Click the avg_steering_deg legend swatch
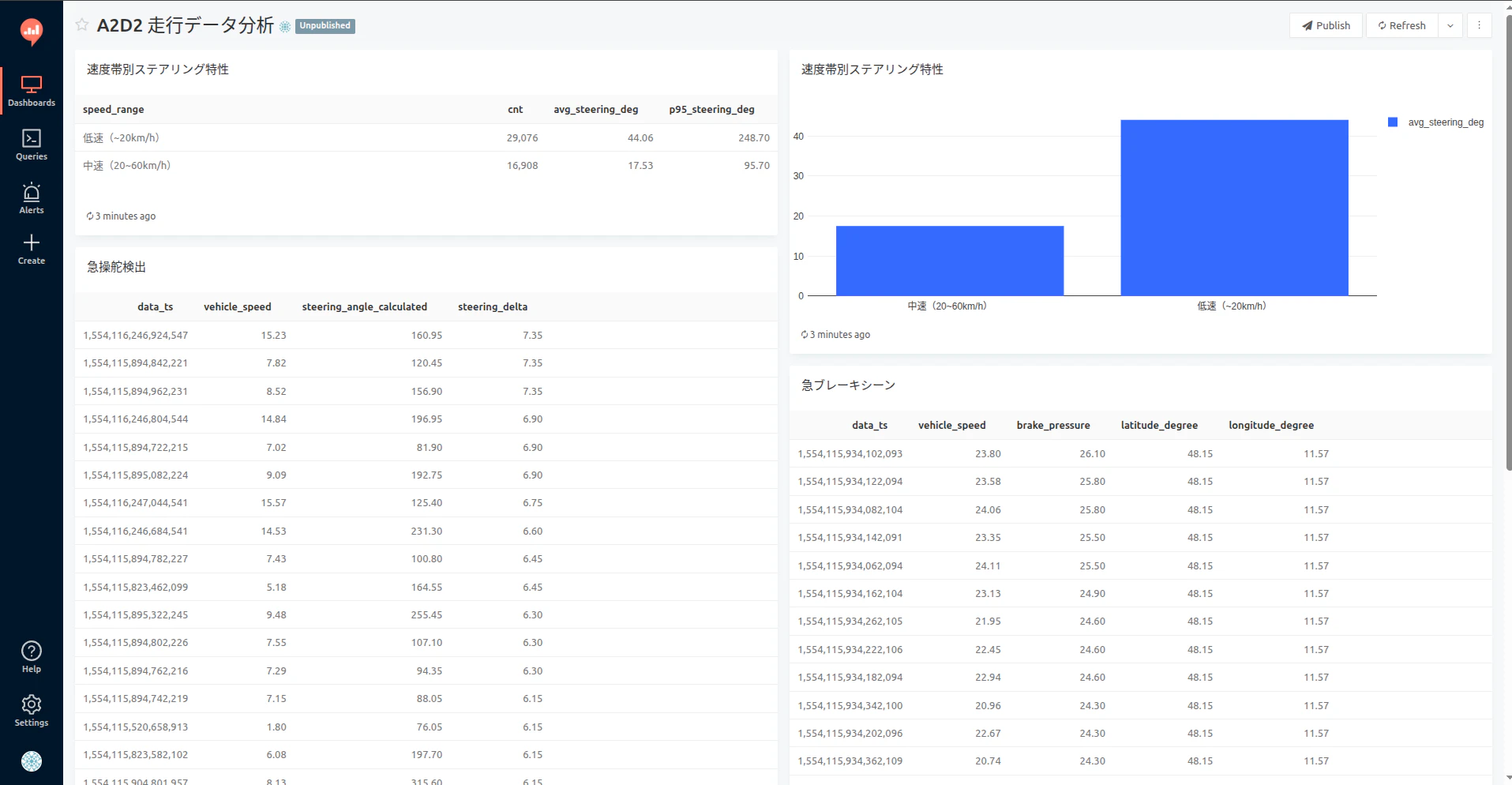The width and height of the screenshot is (1512, 785). [1393, 122]
